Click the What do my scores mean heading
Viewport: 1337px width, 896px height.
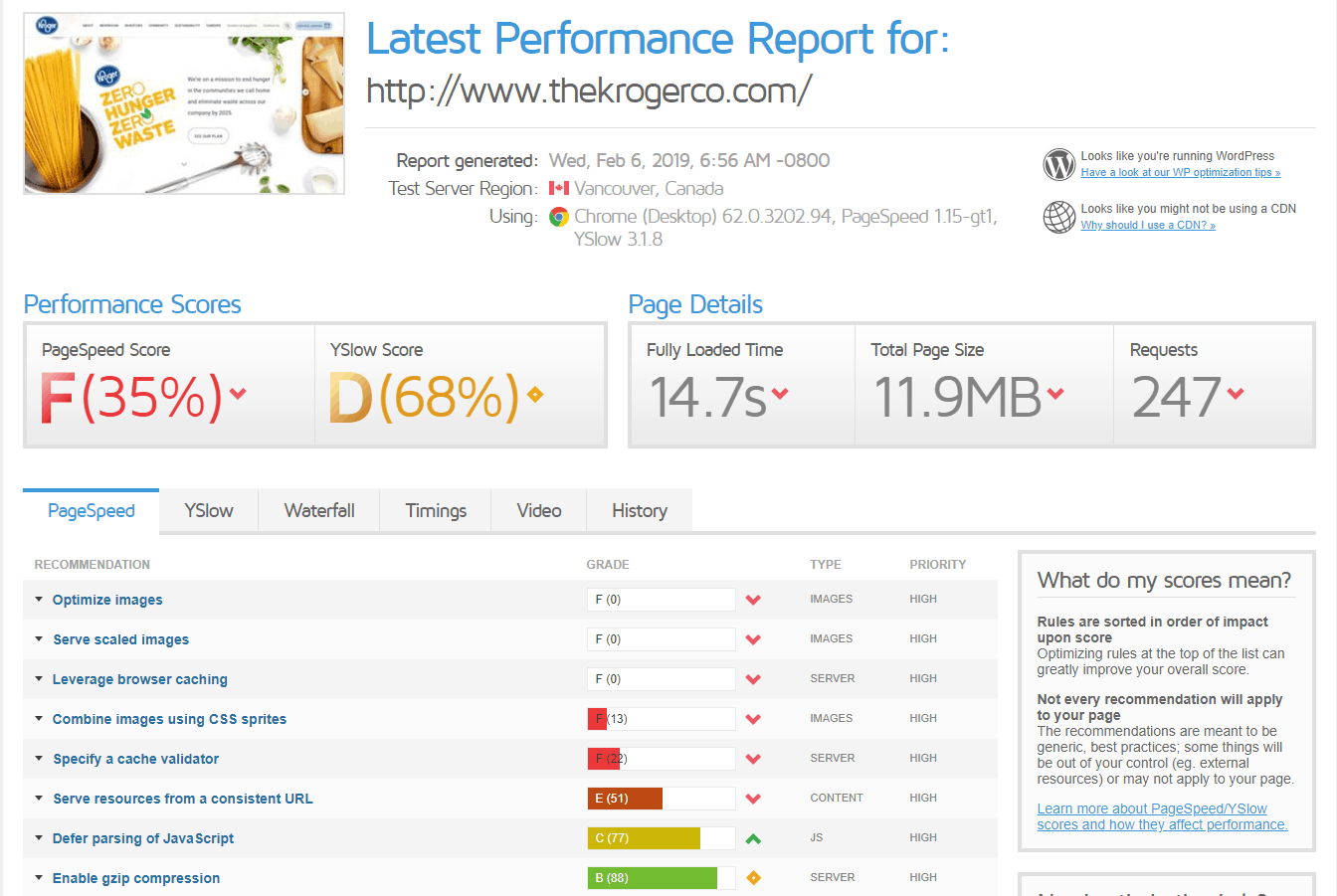[x=1164, y=580]
